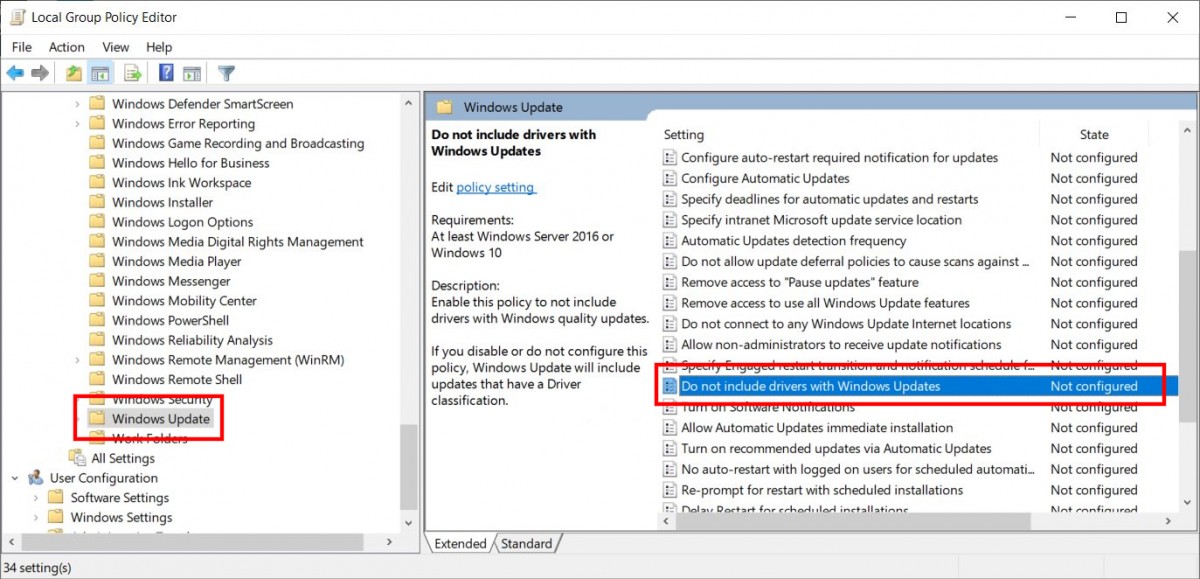1200x579 pixels.
Task: Toggle the Show/Hide Console Tree icon
Action: pos(100,72)
